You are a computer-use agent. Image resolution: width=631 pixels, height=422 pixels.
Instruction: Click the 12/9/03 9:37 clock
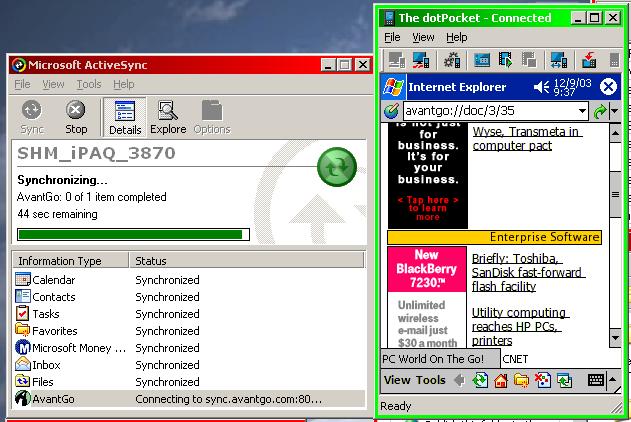point(572,87)
